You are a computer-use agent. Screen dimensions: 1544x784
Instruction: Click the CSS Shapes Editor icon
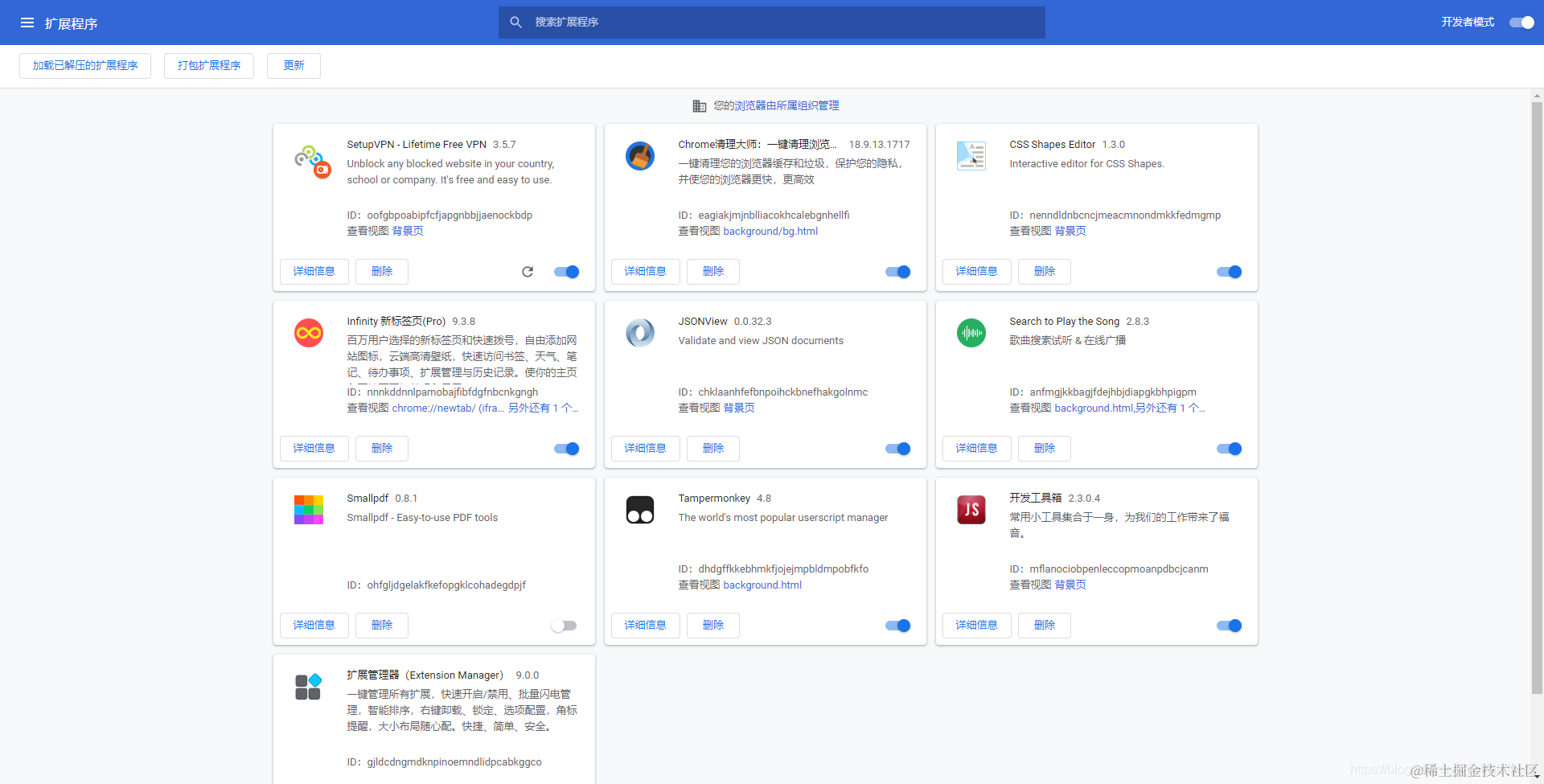pos(971,156)
